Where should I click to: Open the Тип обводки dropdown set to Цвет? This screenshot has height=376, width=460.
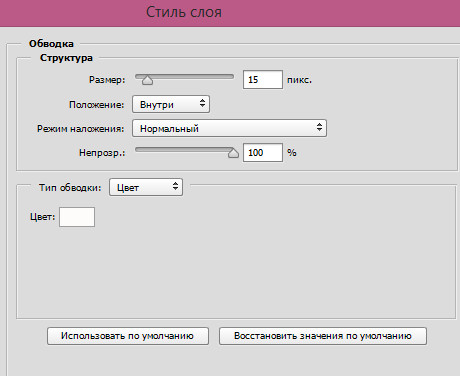(x=146, y=187)
